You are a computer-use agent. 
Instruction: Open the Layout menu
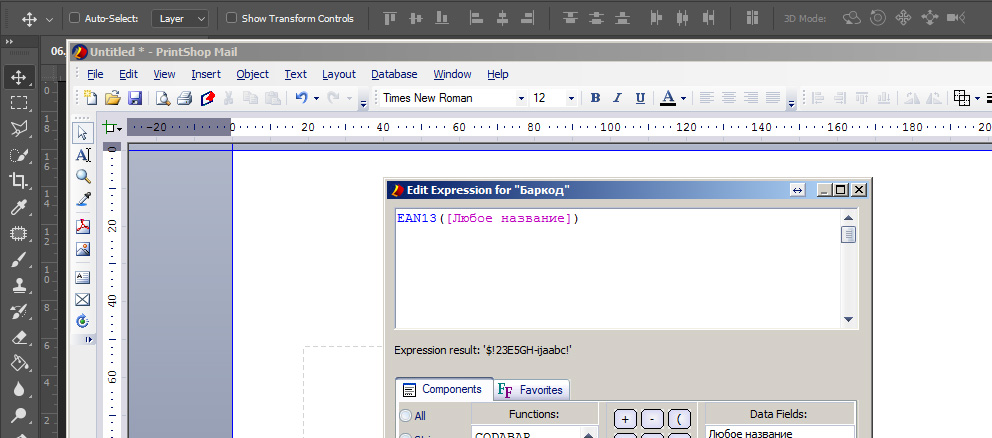point(339,74)
